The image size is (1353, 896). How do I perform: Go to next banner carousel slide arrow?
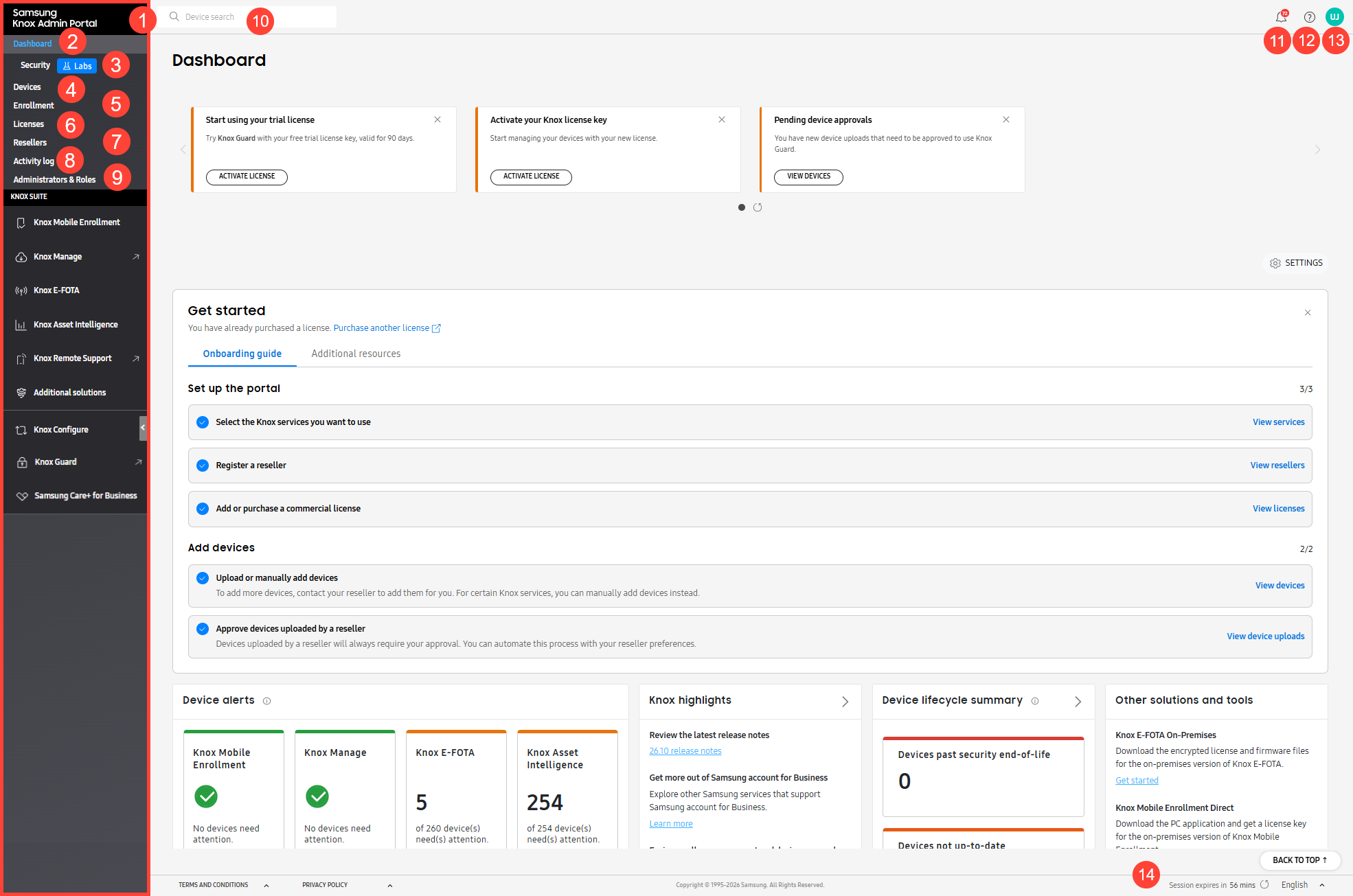pos(1317,150)
